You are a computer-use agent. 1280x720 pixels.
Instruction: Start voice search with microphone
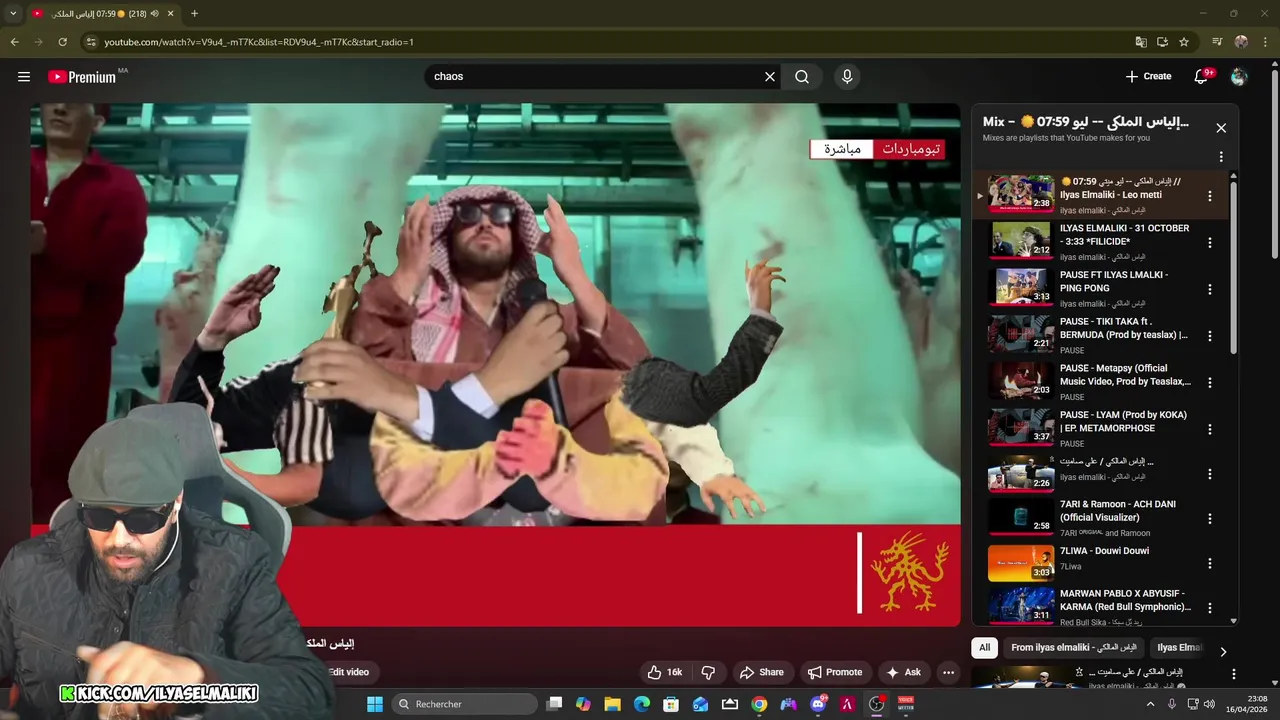[x=847, y=76]
